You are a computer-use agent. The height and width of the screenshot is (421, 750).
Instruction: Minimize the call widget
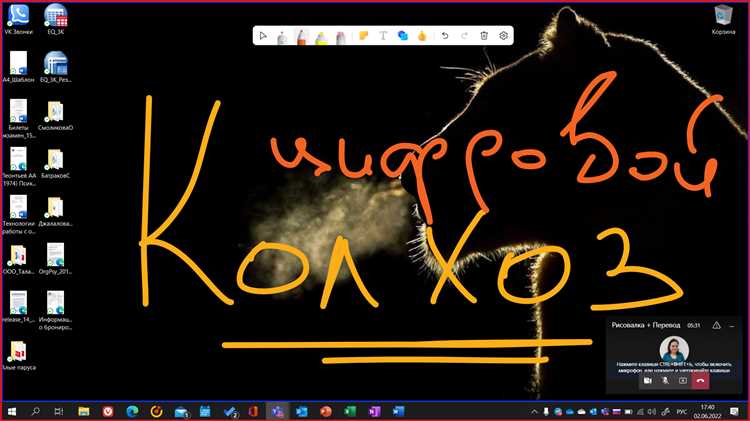(x=732, y=326)
